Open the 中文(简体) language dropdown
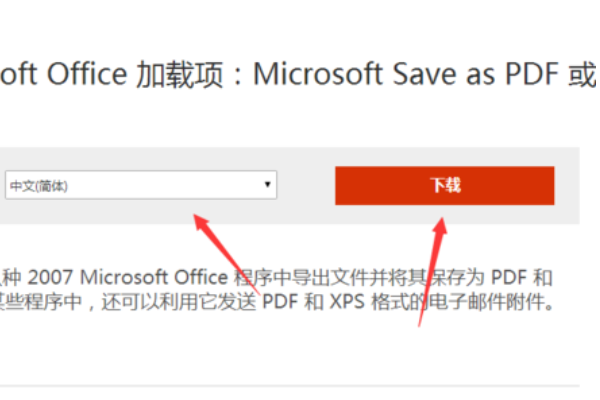 [140, 185]
